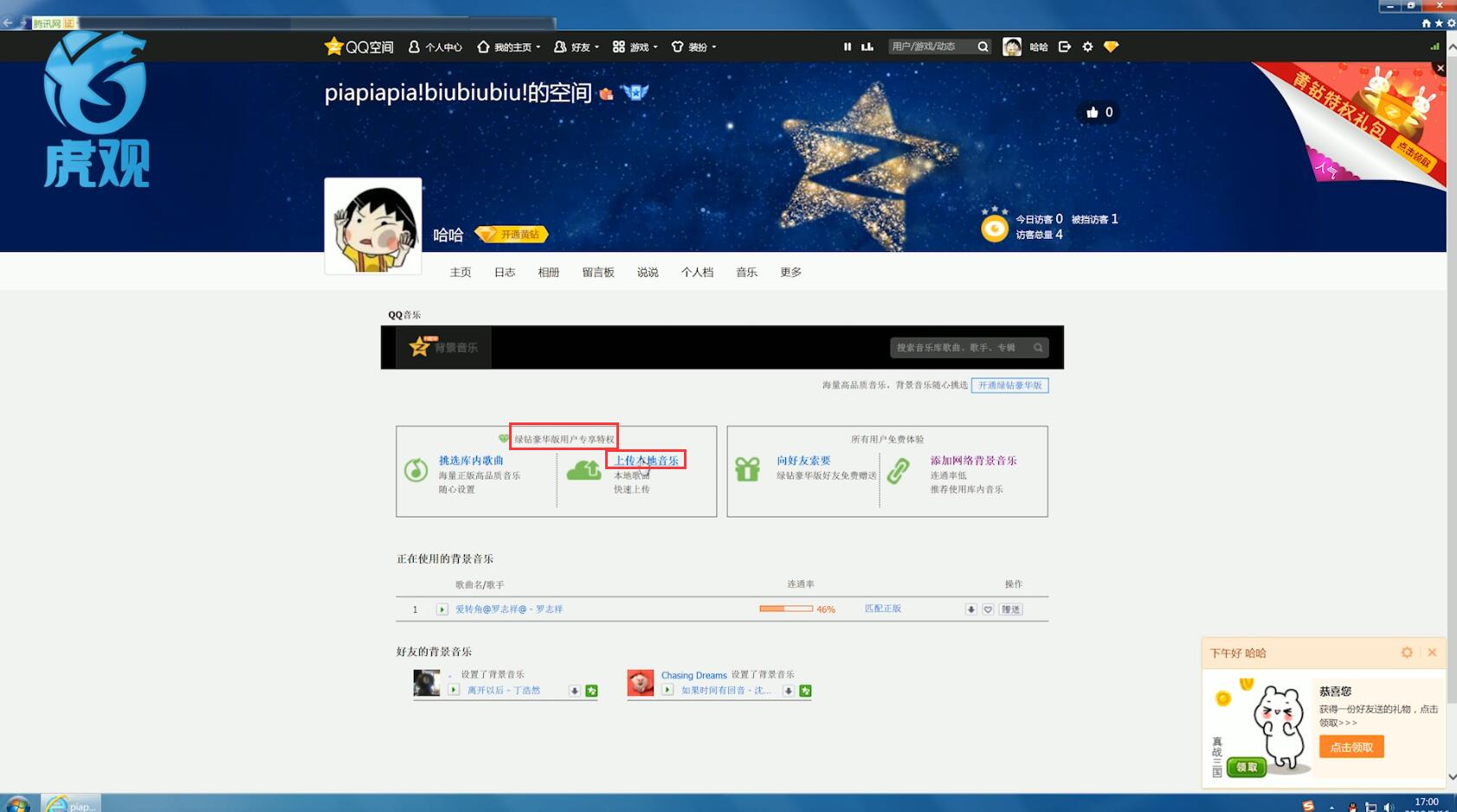Screen dimensions: 1457x812
Task: Play the friend's song 离开以后 - 丁浩然
Action: (x=454, y=690)
